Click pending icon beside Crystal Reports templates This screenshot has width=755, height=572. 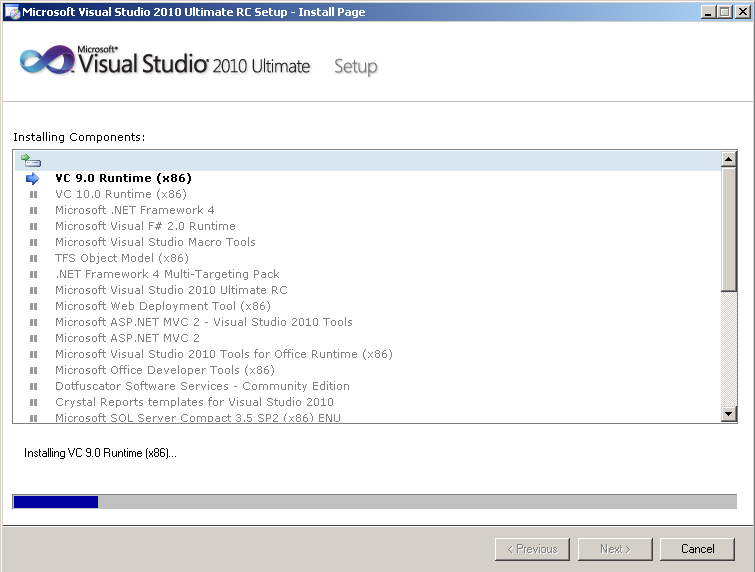(33, 402)
